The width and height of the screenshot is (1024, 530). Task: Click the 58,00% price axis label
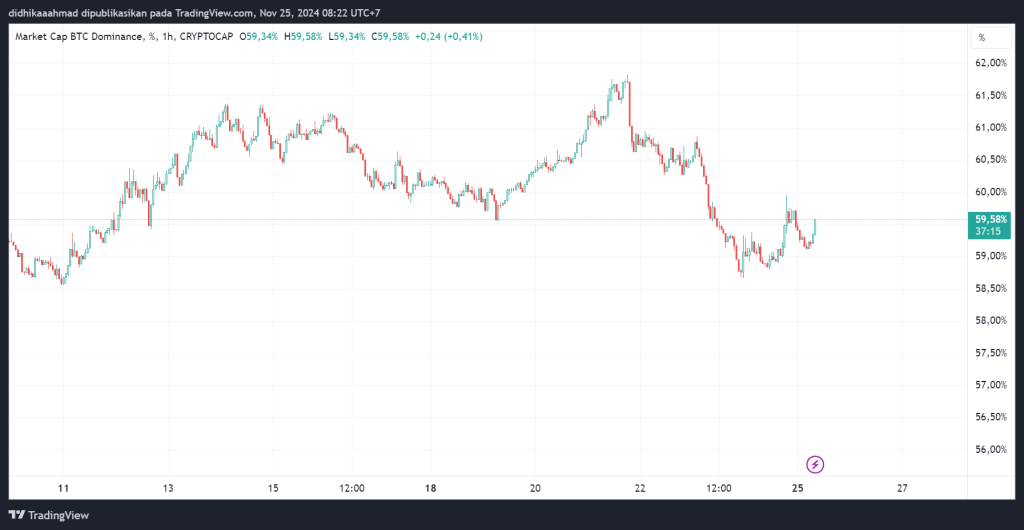[991, 320]
